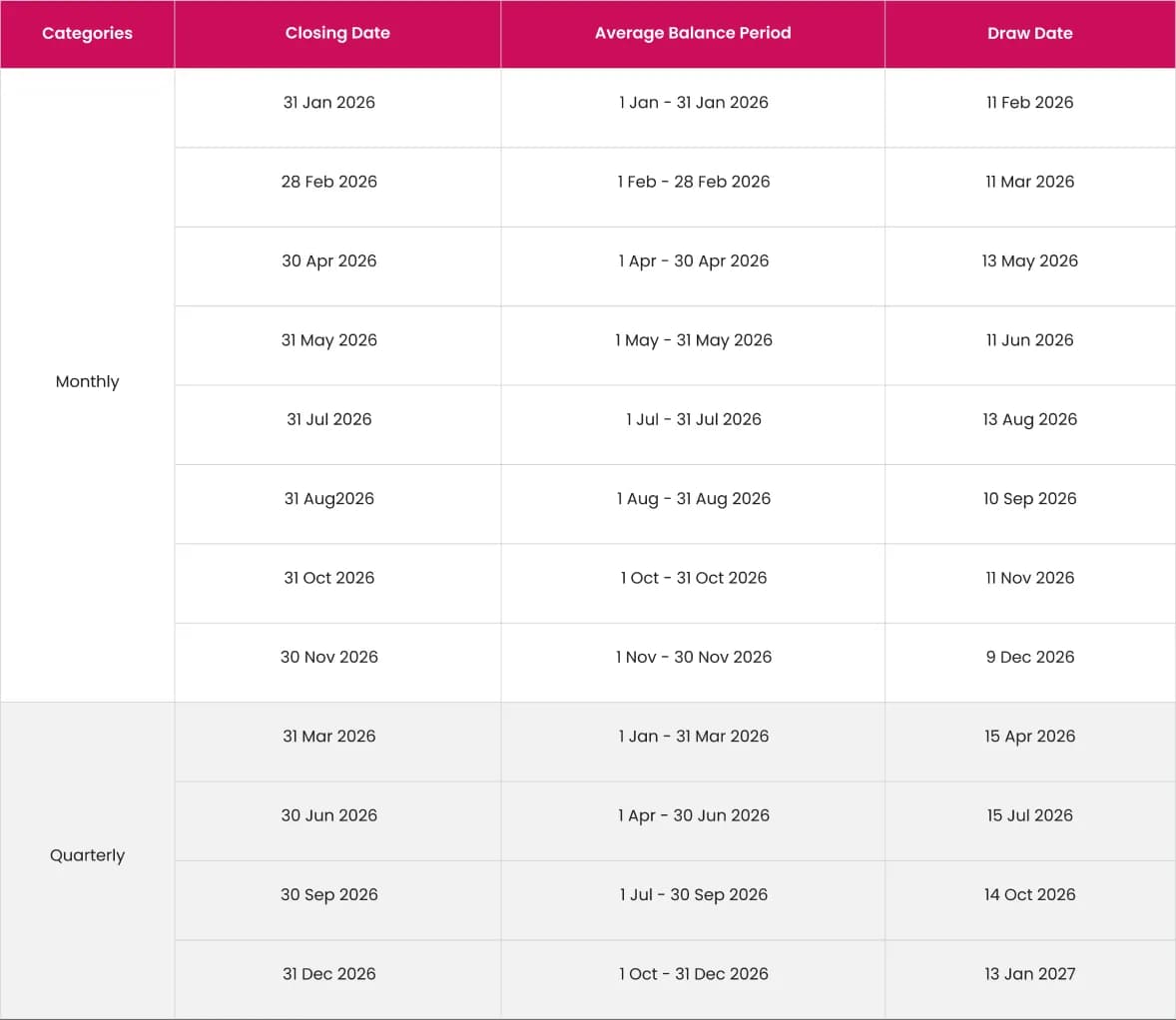
Task: Click the Average Balance Period header
Action: 692,33
